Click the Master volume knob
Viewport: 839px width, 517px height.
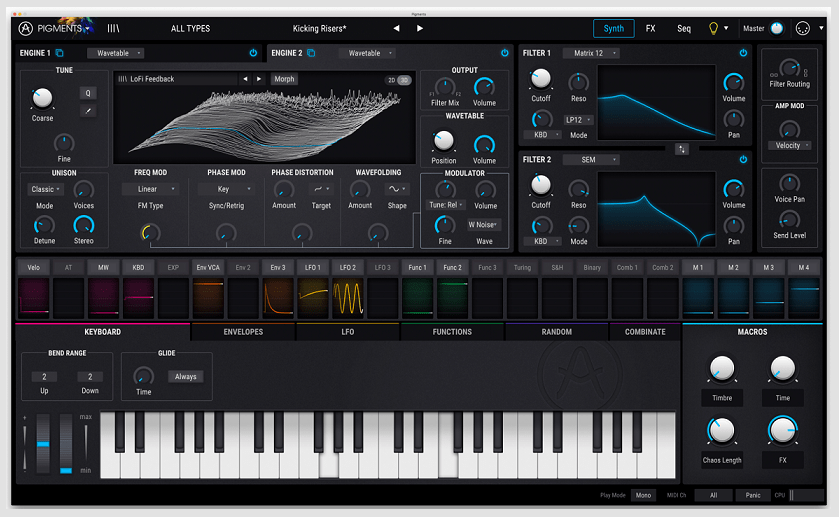776,28
